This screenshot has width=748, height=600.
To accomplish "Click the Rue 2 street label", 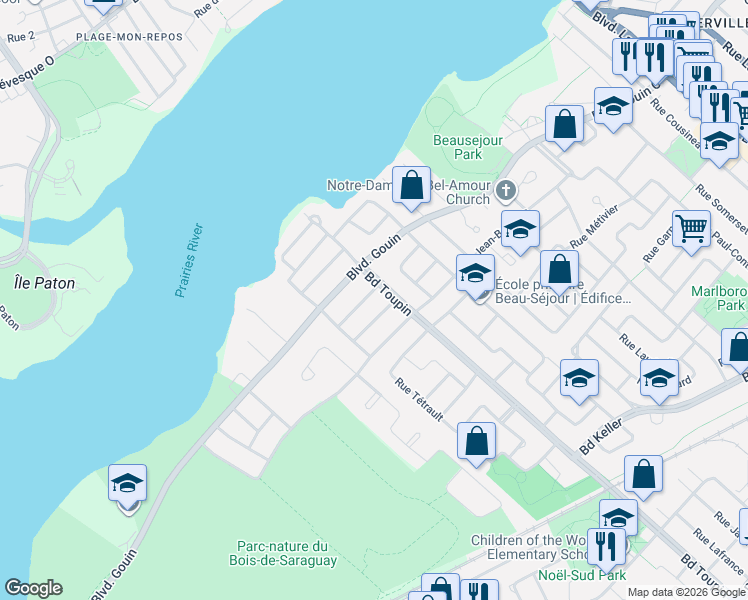I will [21, 37].
